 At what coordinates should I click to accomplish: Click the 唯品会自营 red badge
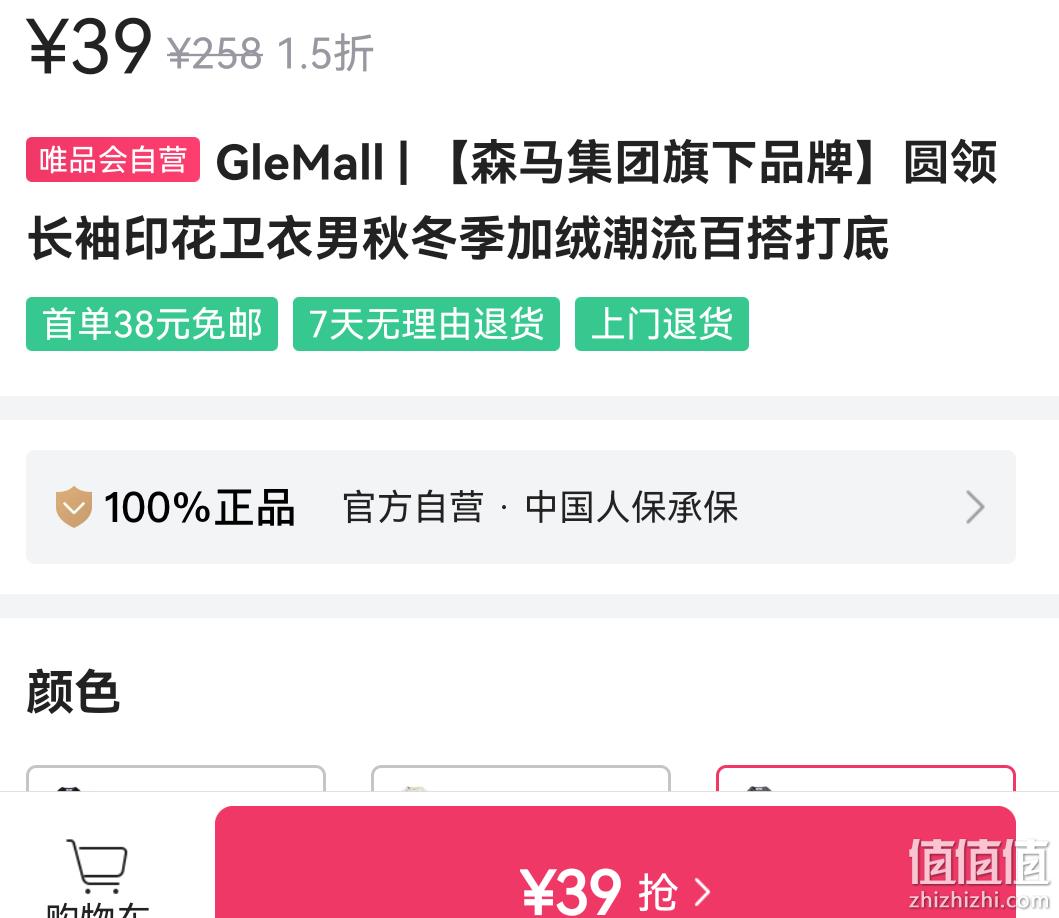point(113,159)
